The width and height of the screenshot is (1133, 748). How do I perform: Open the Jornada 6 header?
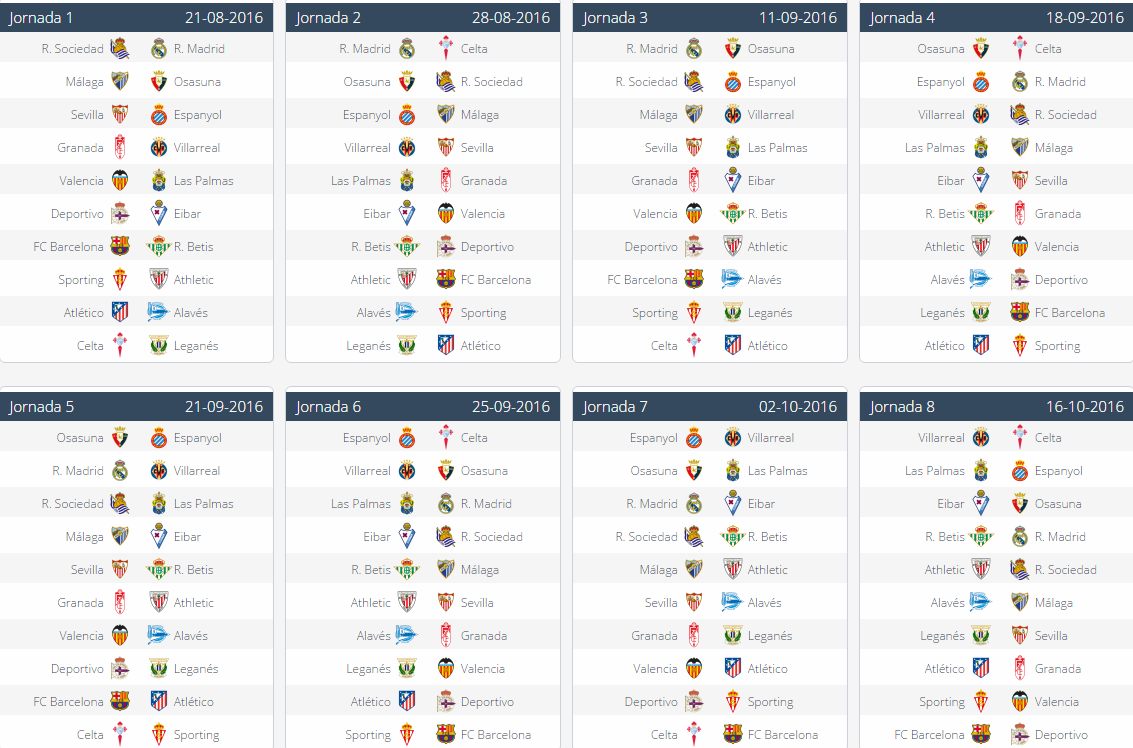pyautogui.click(x=423, y=407)
